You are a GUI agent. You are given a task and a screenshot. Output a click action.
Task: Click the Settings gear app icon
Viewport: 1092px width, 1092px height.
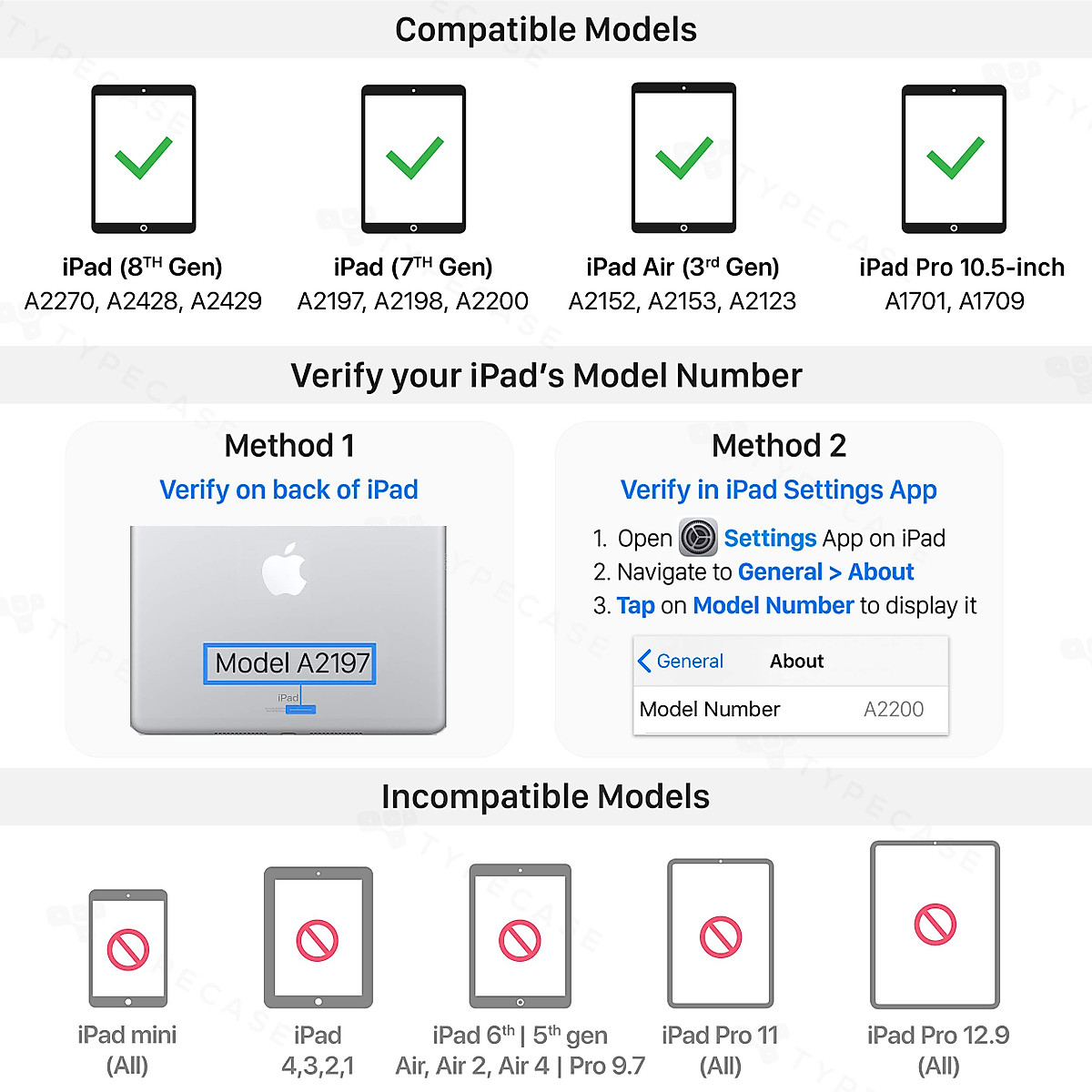[698, 538]
